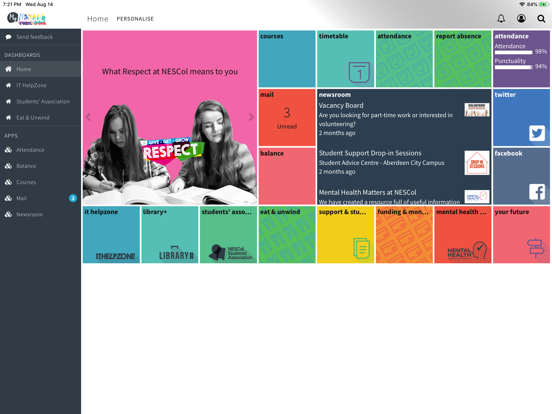
Task: Click the search magnifier icon
Action: pyautogui.click(x=541, y=19)
